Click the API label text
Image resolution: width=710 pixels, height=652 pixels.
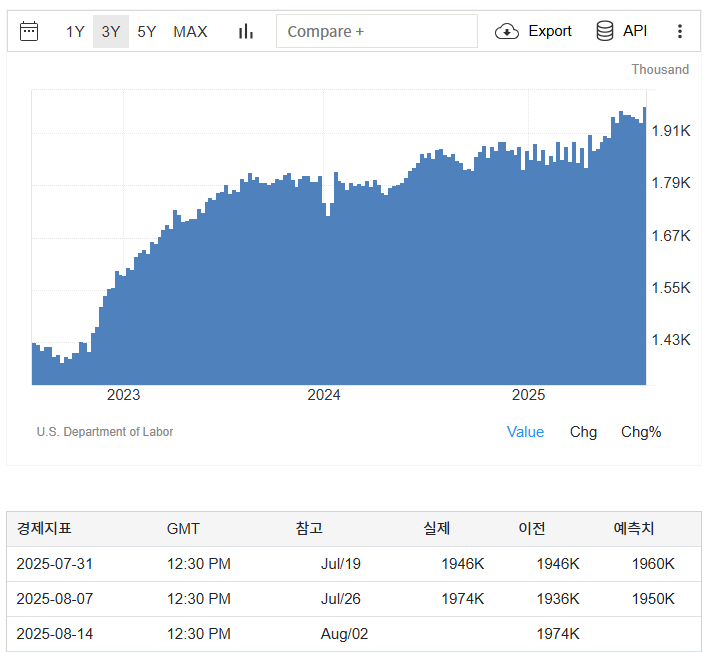[x=635, y=31]
